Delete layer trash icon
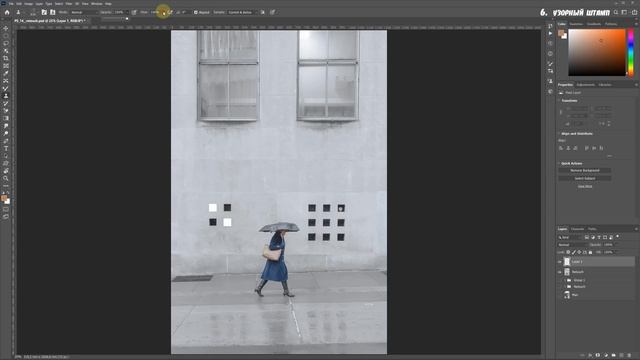 pyautogui.click(x=629, y=356)
